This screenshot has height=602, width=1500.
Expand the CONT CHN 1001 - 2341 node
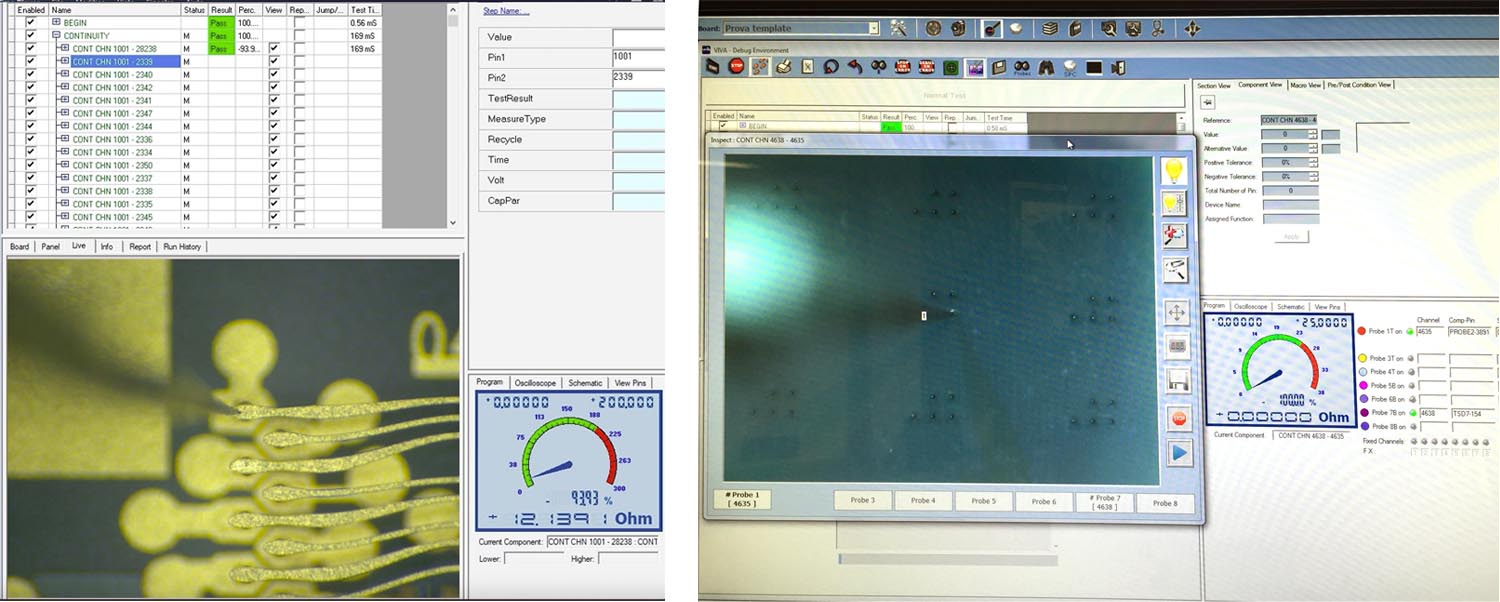[x=64, y=100]
